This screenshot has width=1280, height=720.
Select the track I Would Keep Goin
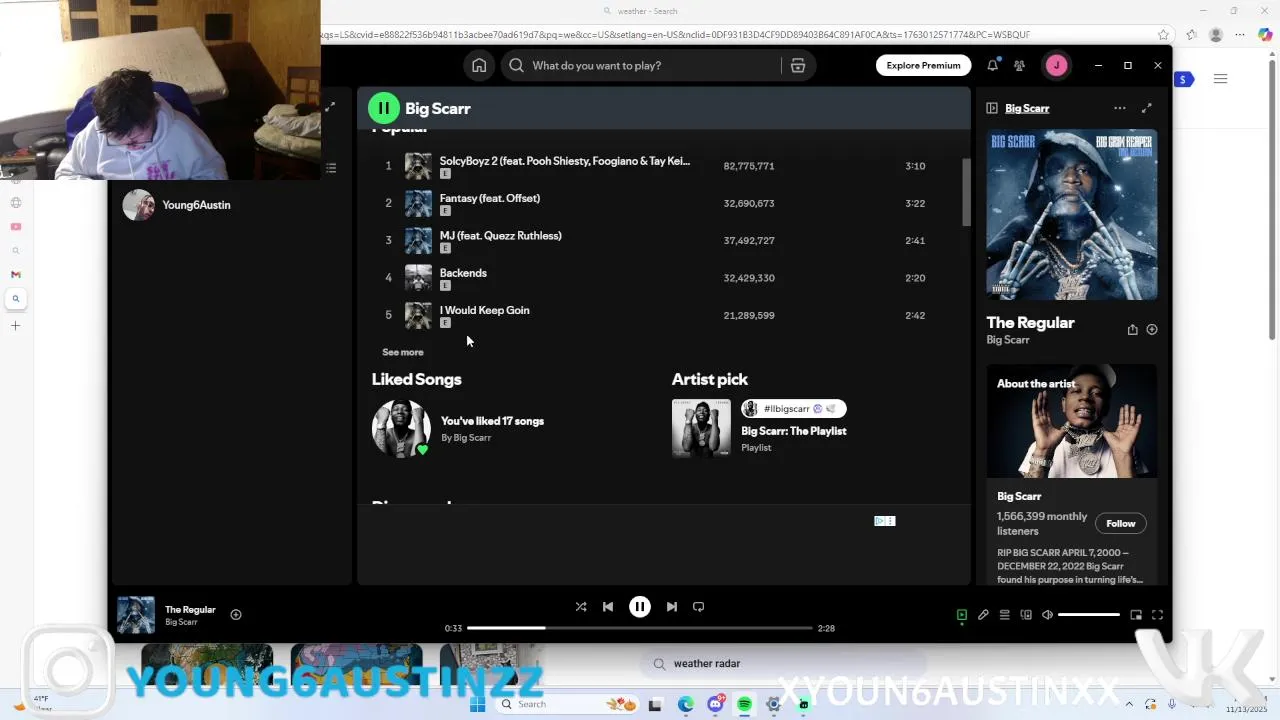point(485,310)
